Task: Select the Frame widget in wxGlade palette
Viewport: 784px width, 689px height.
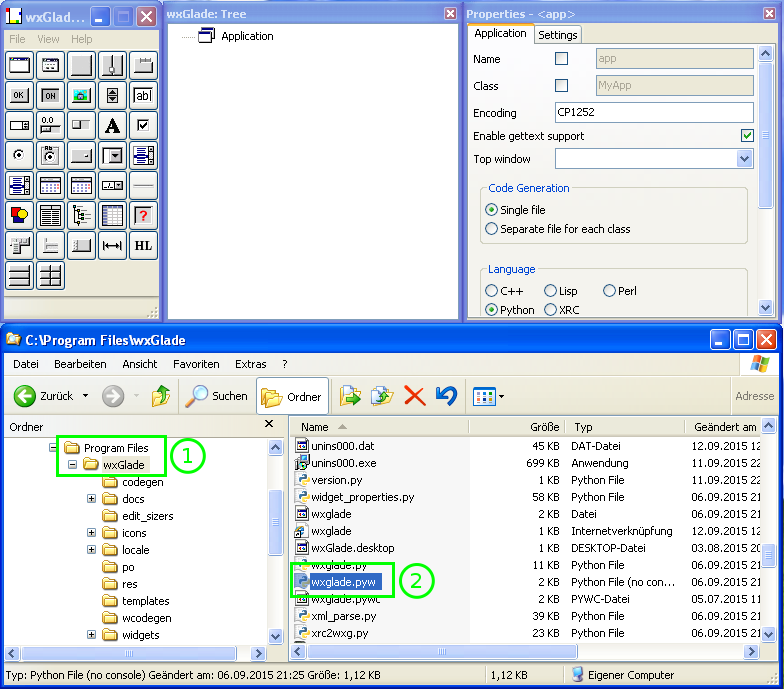Action: coord(20,65)
